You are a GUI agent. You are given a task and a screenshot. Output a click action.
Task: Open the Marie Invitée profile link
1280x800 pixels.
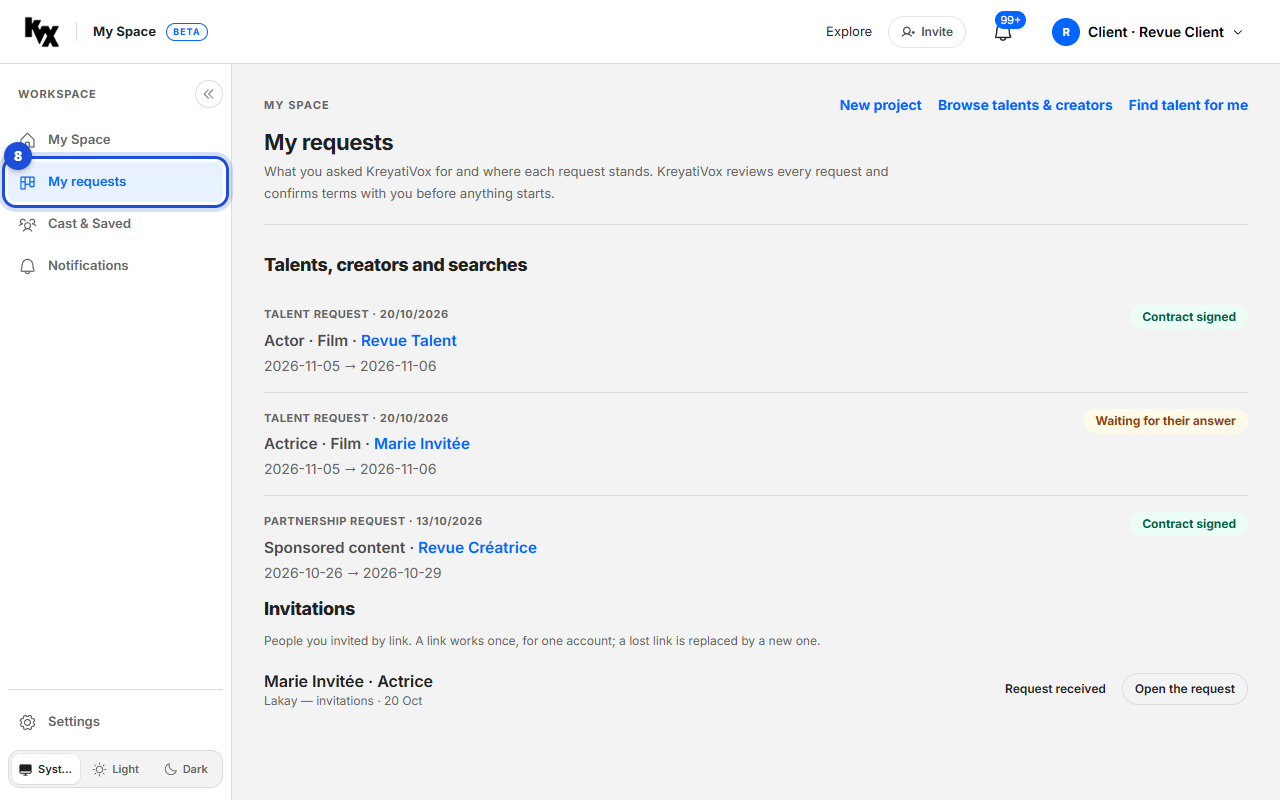coord(422,444)
